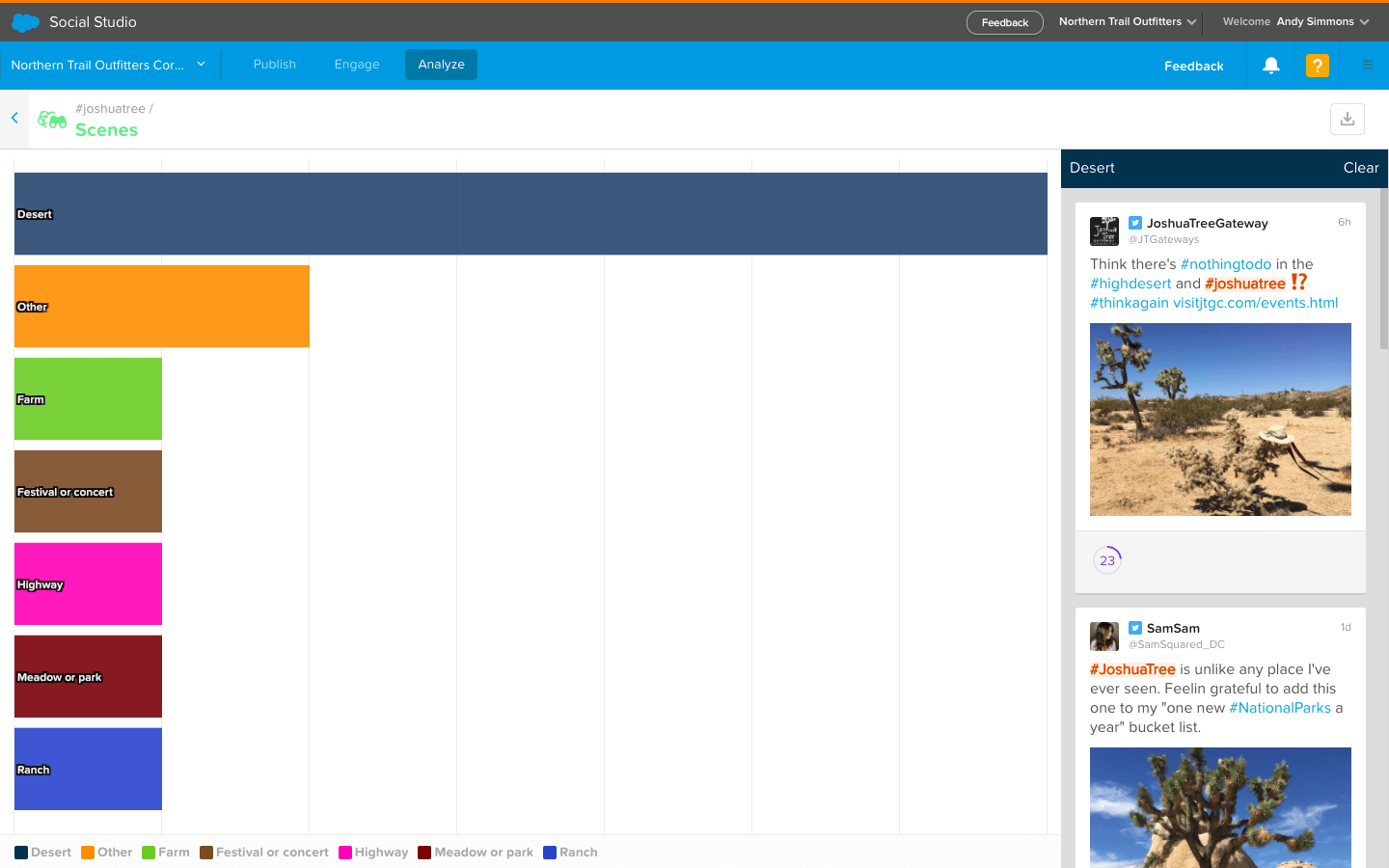1389x868 pixels.
Task: Select the brown Festival or concert bar
Action: coord(88,492)
